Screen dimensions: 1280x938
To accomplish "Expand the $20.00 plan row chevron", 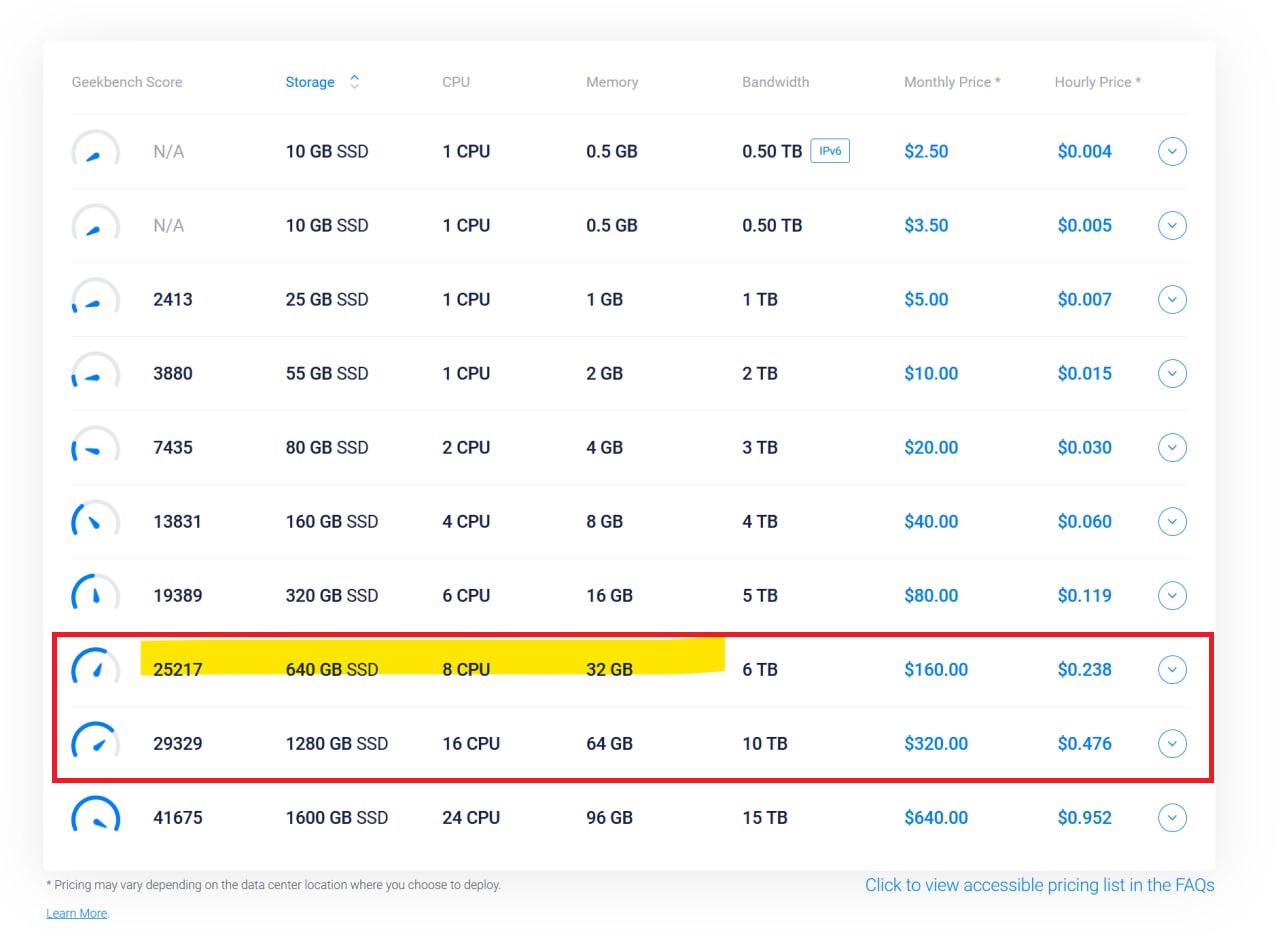I will [1172, 448].
